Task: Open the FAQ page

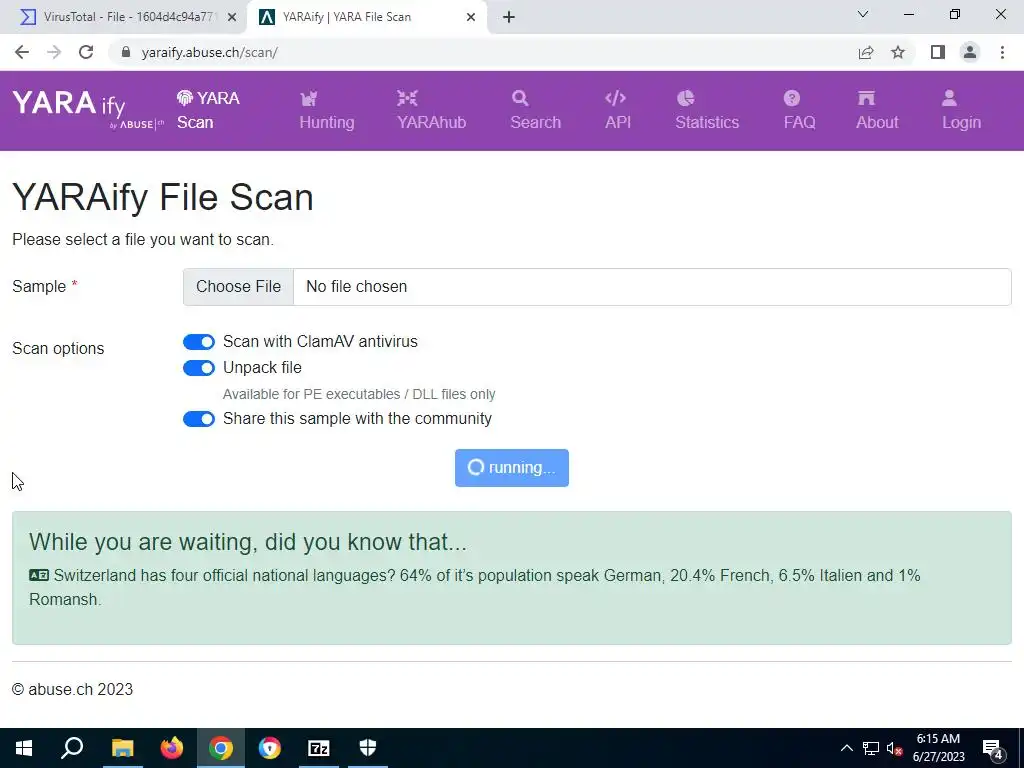Action: pos(799,110)
